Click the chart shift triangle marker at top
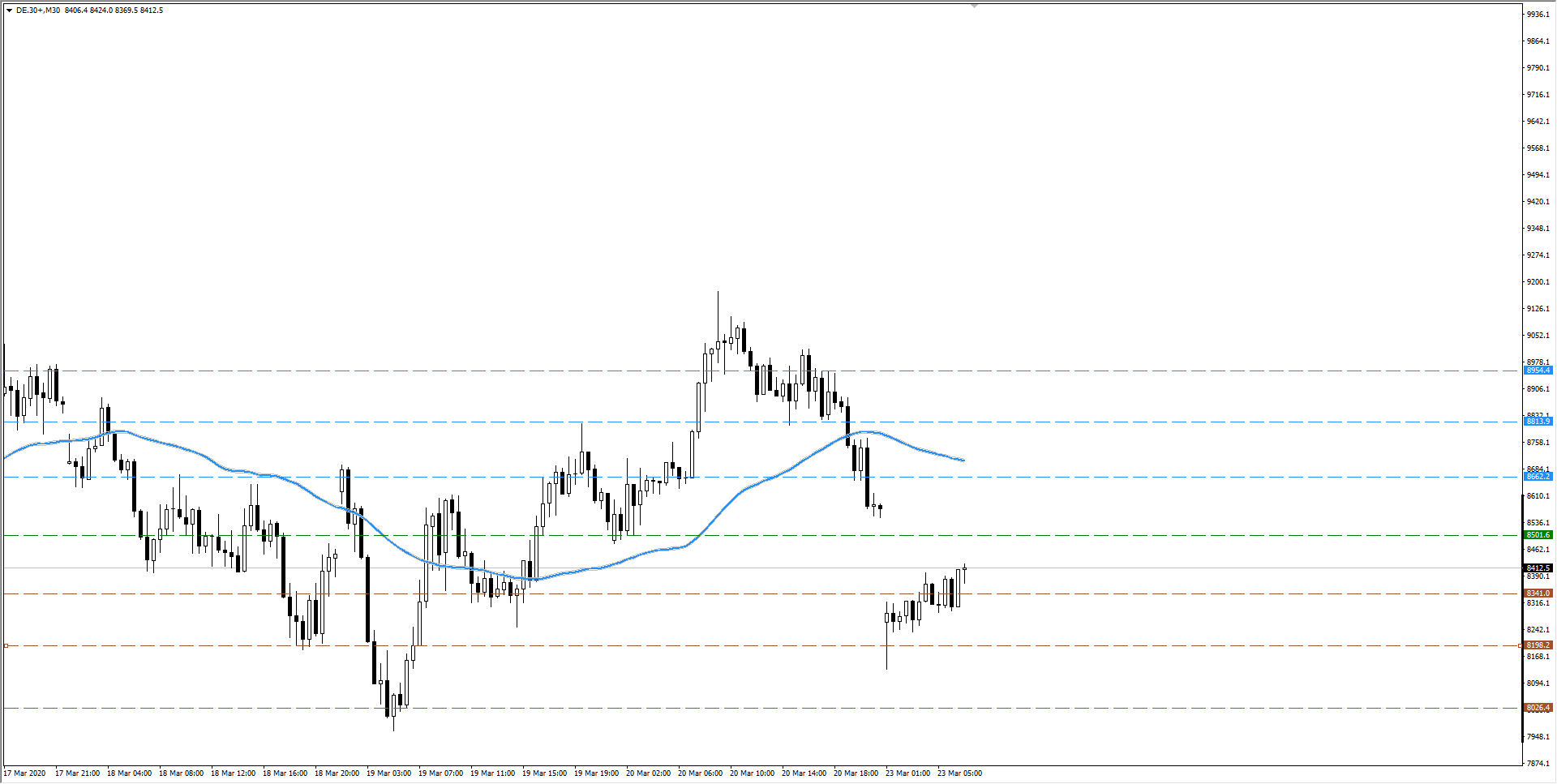1557x784 pixels. 974,6
